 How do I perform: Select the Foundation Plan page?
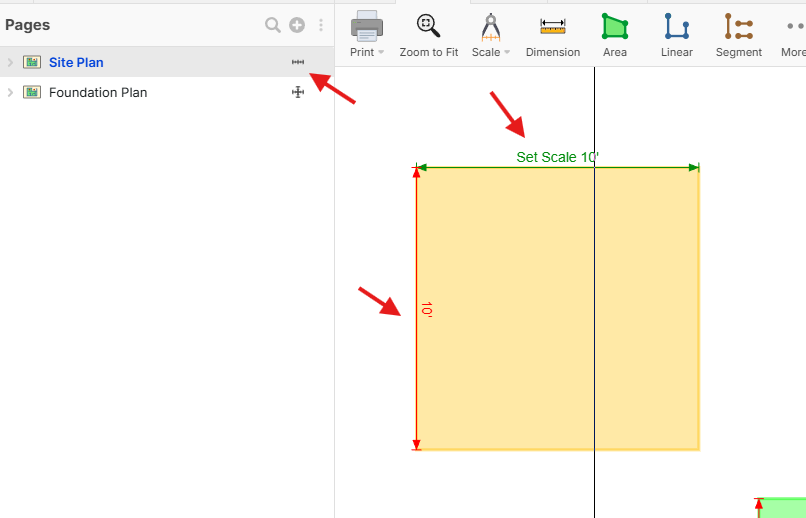pos(97,92)
